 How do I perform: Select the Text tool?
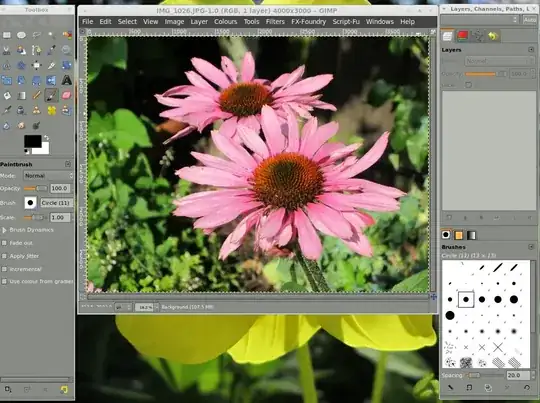click(x=66, y=80)
